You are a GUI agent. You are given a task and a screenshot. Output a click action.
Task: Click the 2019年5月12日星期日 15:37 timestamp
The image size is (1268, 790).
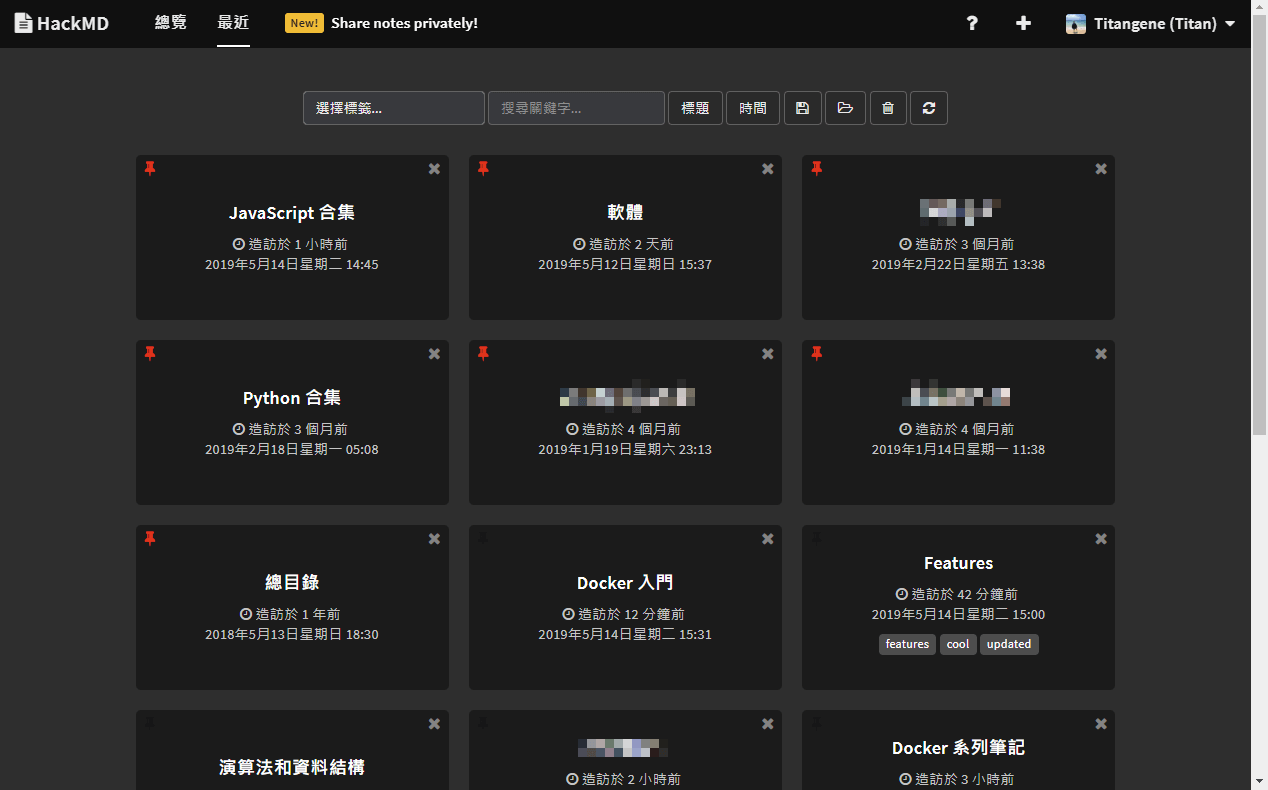click(625, 265)
